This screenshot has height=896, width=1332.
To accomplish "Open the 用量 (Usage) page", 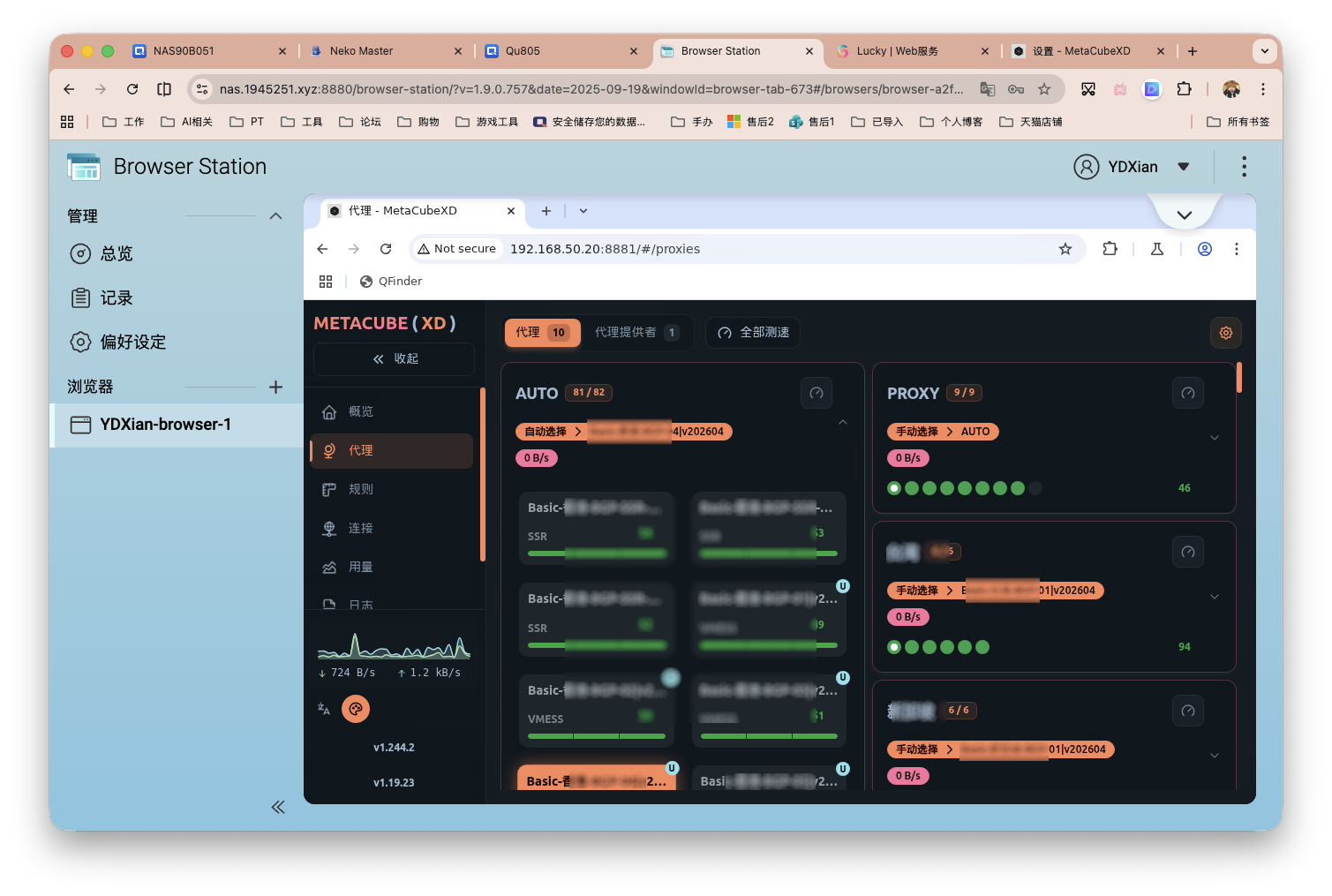I will [360, 566].
